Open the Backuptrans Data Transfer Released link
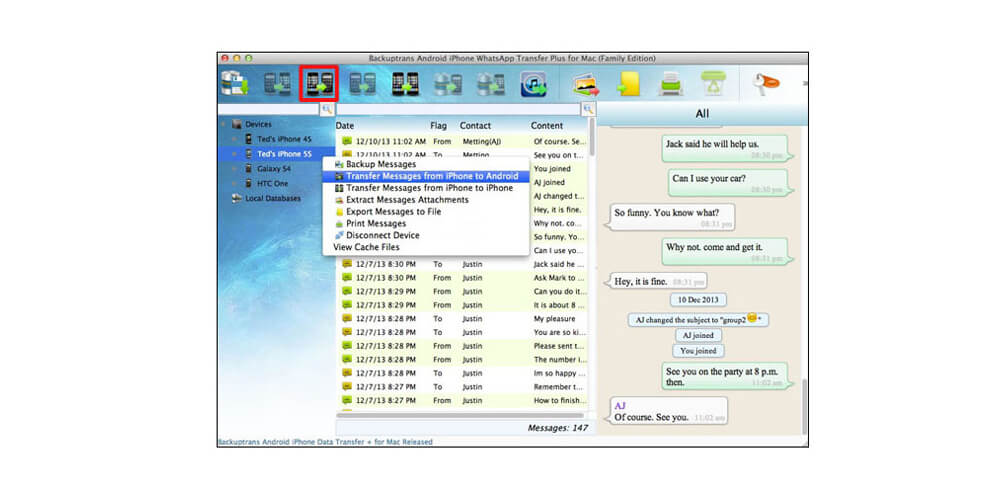Viewport: 1000px width, 500px height. tap(325, 441)
